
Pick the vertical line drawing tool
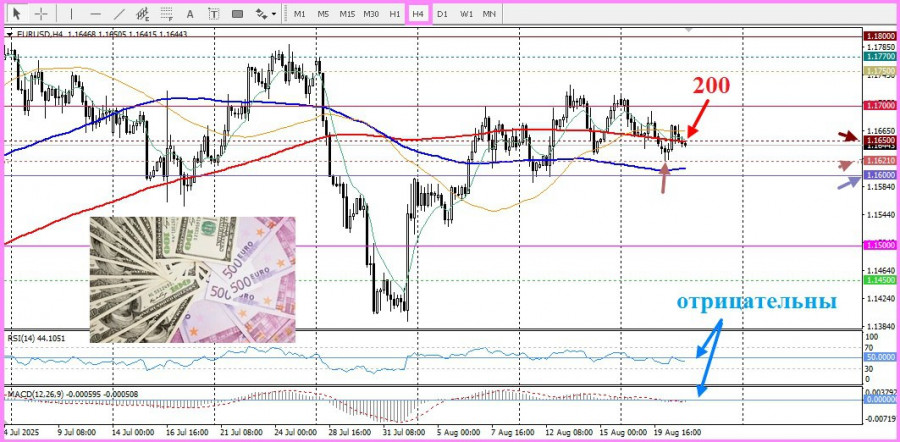(72, 14)
